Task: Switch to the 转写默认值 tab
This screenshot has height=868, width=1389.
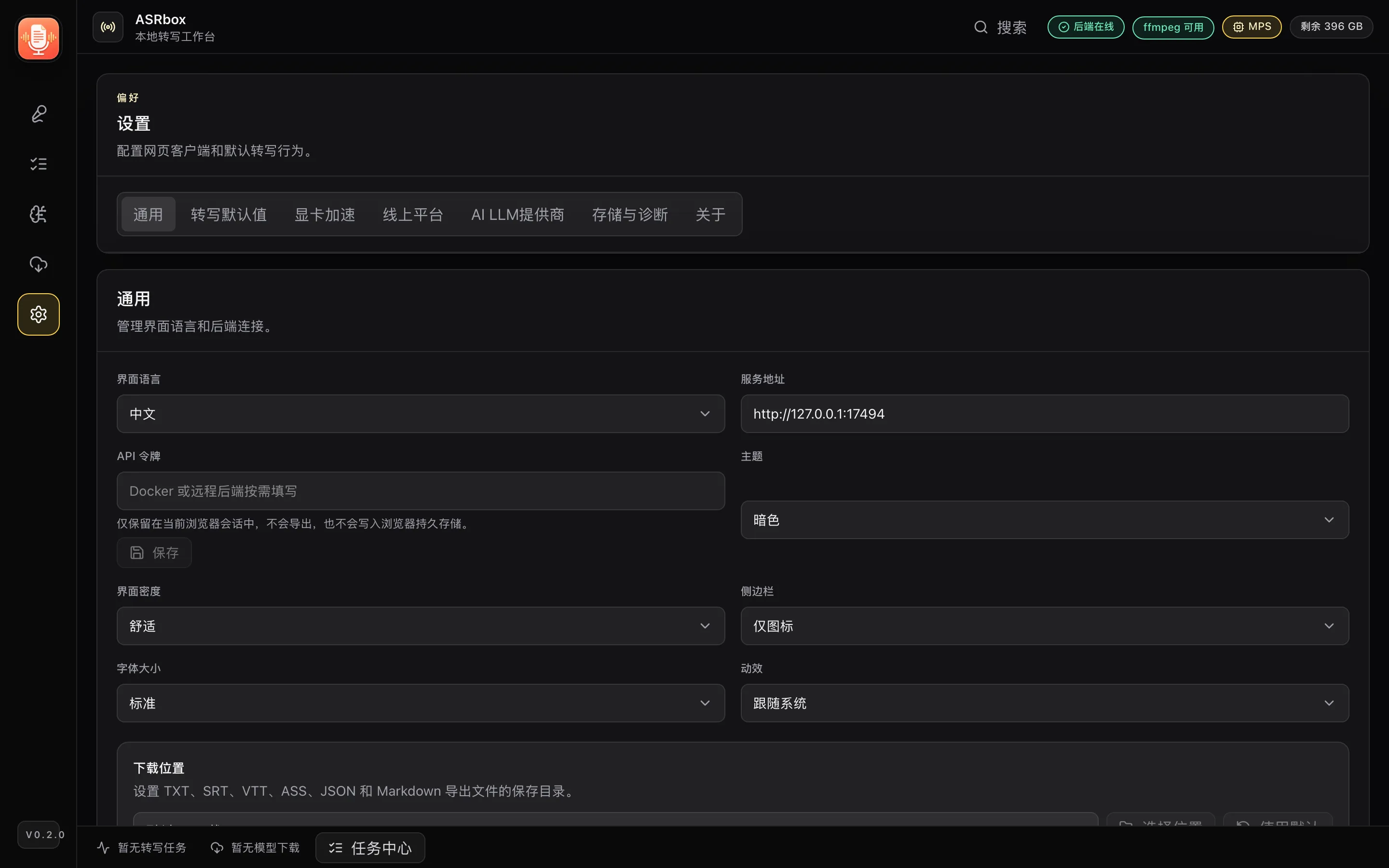Action: point(229,214)
